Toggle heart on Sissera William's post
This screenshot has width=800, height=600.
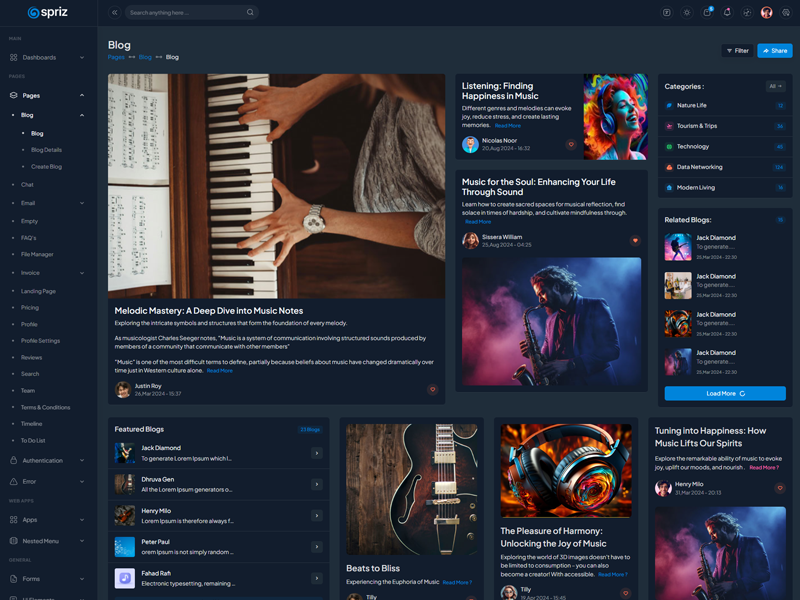coord(634,241)
